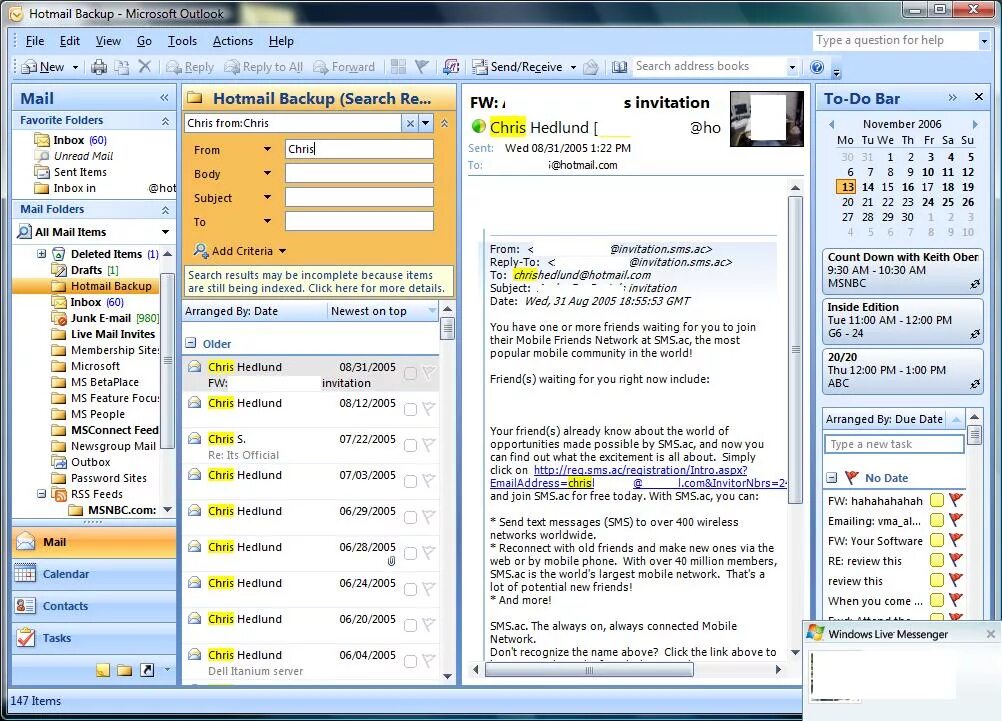The image size is (1002, 721).
Task: Open the File menu
Action: [x=35, y=41]
